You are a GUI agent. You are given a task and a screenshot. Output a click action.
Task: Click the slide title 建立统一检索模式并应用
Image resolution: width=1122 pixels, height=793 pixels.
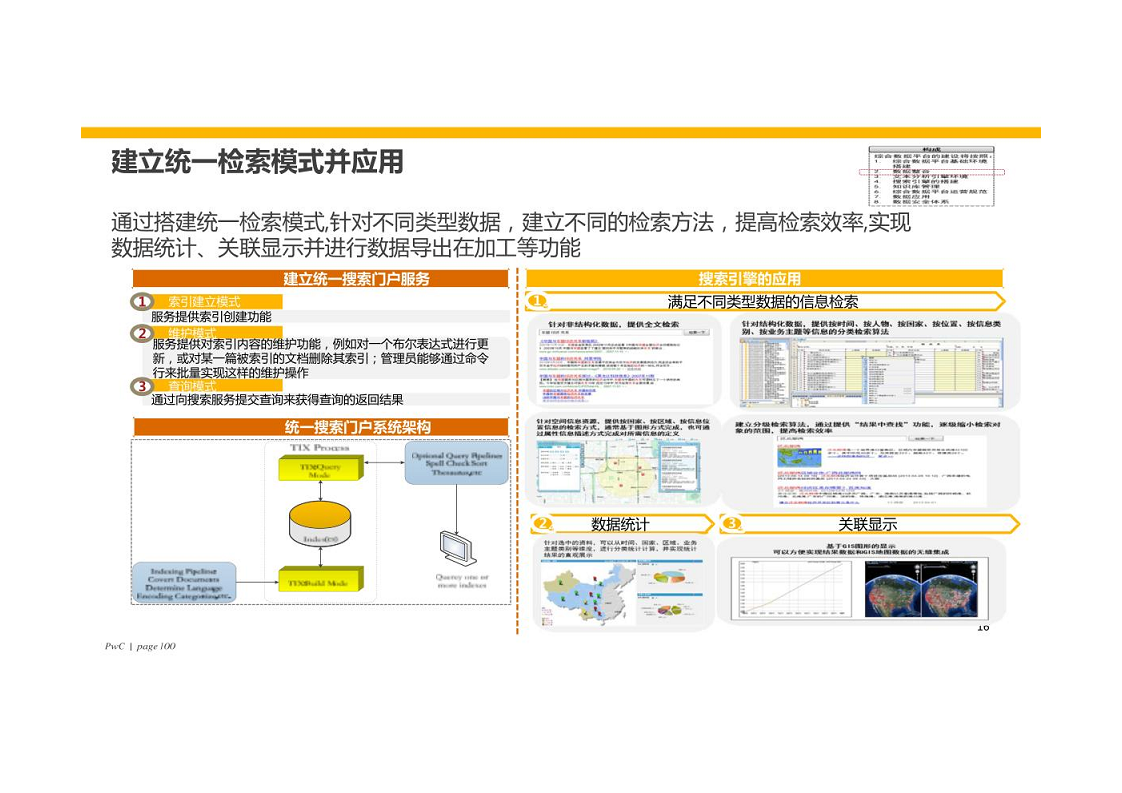[257, 162]
